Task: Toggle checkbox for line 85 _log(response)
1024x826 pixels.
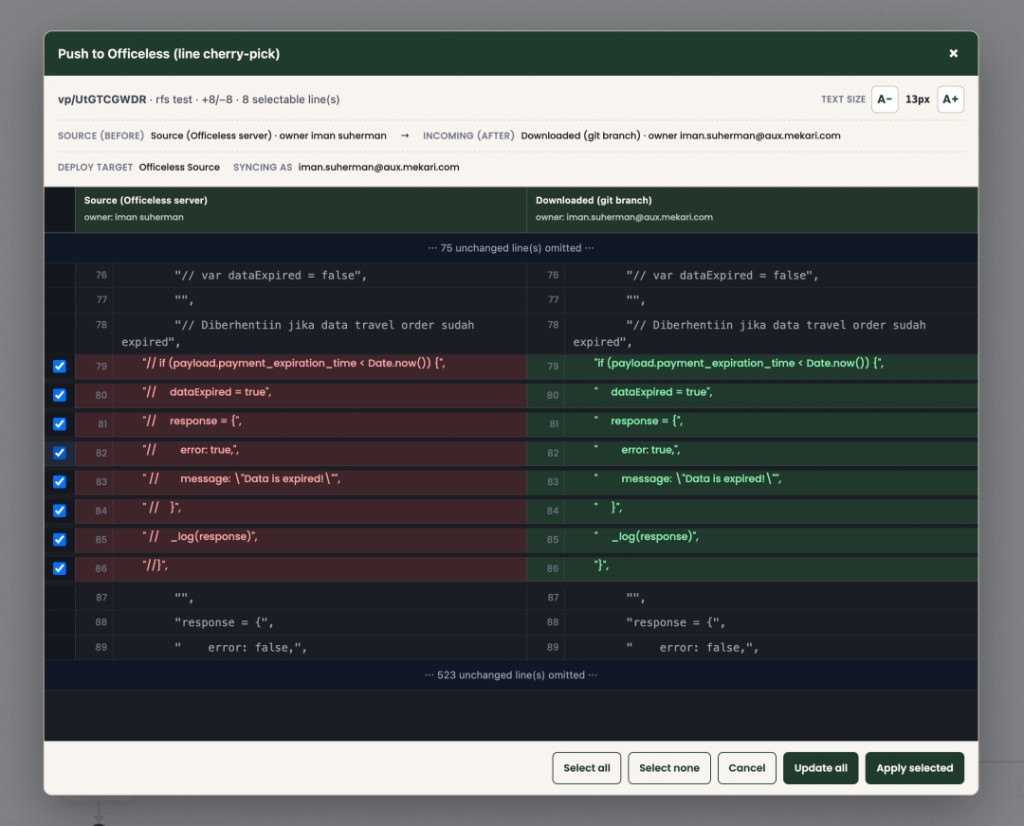Action: click(59, 539)
